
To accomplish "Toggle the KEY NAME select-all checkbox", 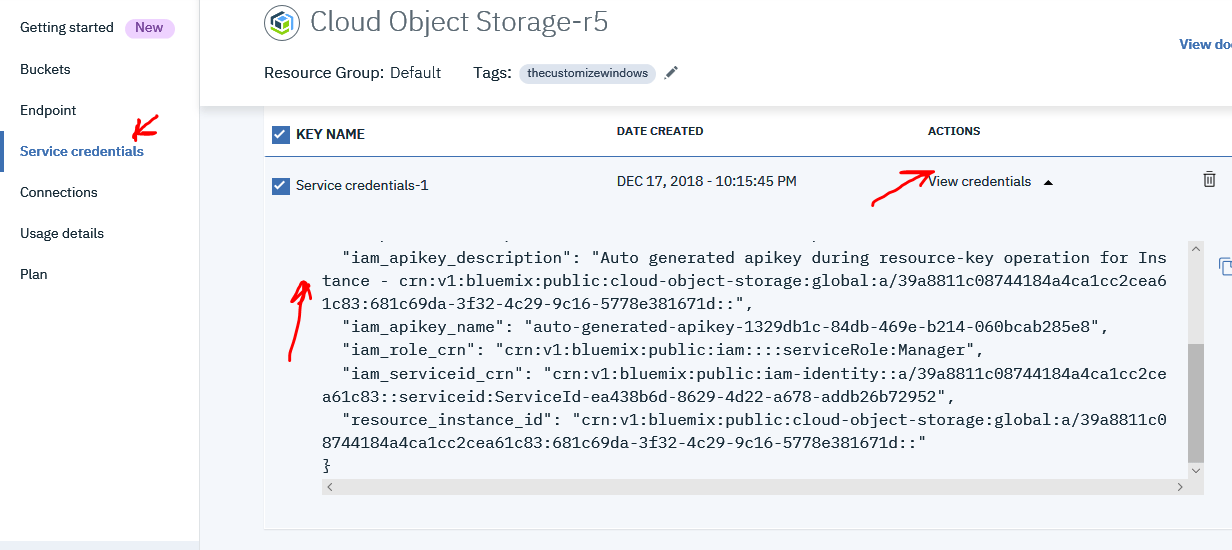I will click(x=281, y=134).
